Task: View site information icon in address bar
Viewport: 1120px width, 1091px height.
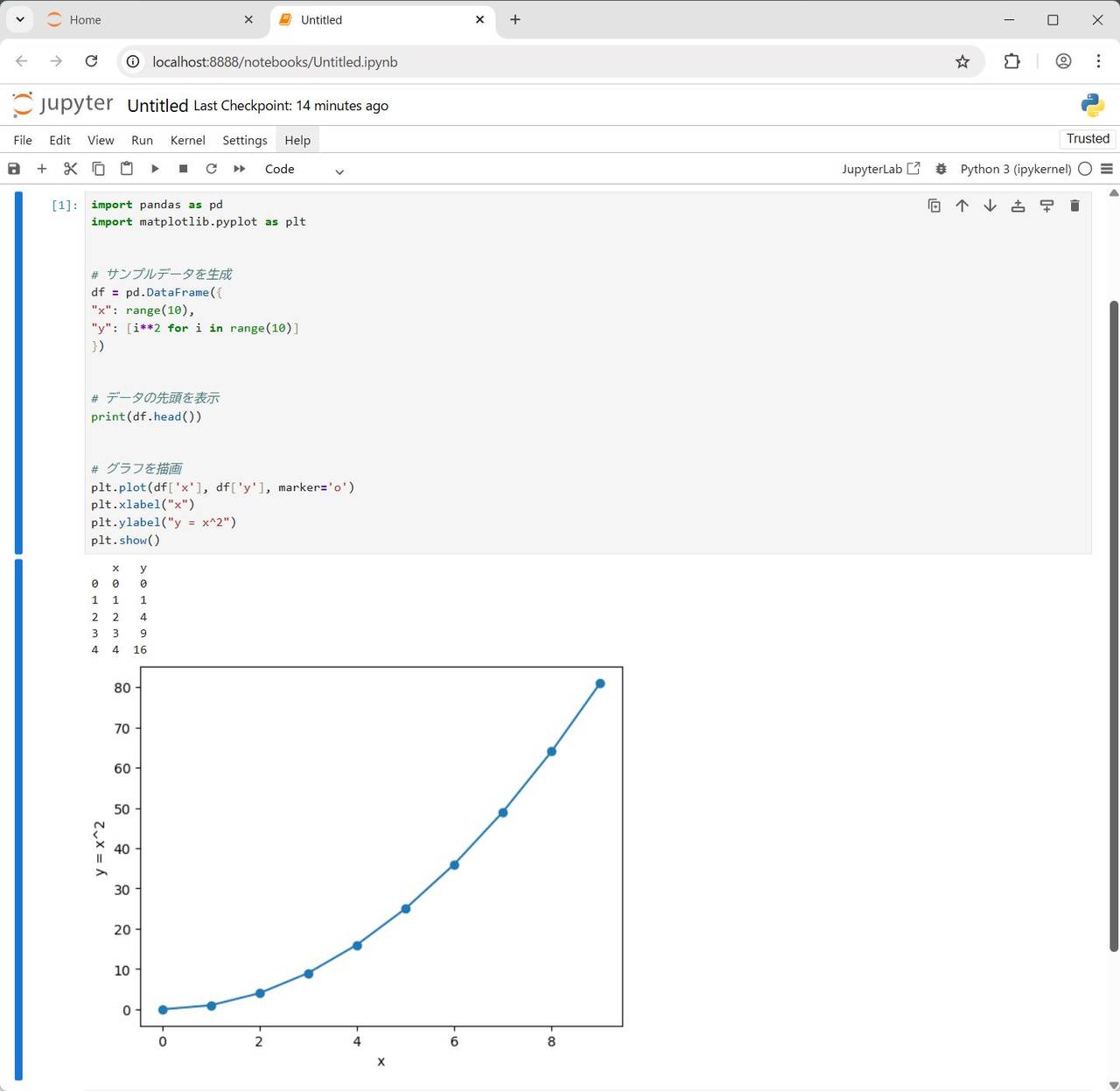Action: (x=133, y=62)
